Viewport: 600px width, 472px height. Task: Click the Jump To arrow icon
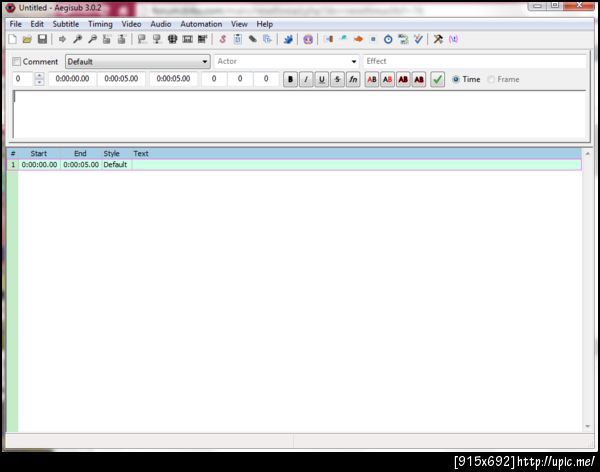[62, 39]
